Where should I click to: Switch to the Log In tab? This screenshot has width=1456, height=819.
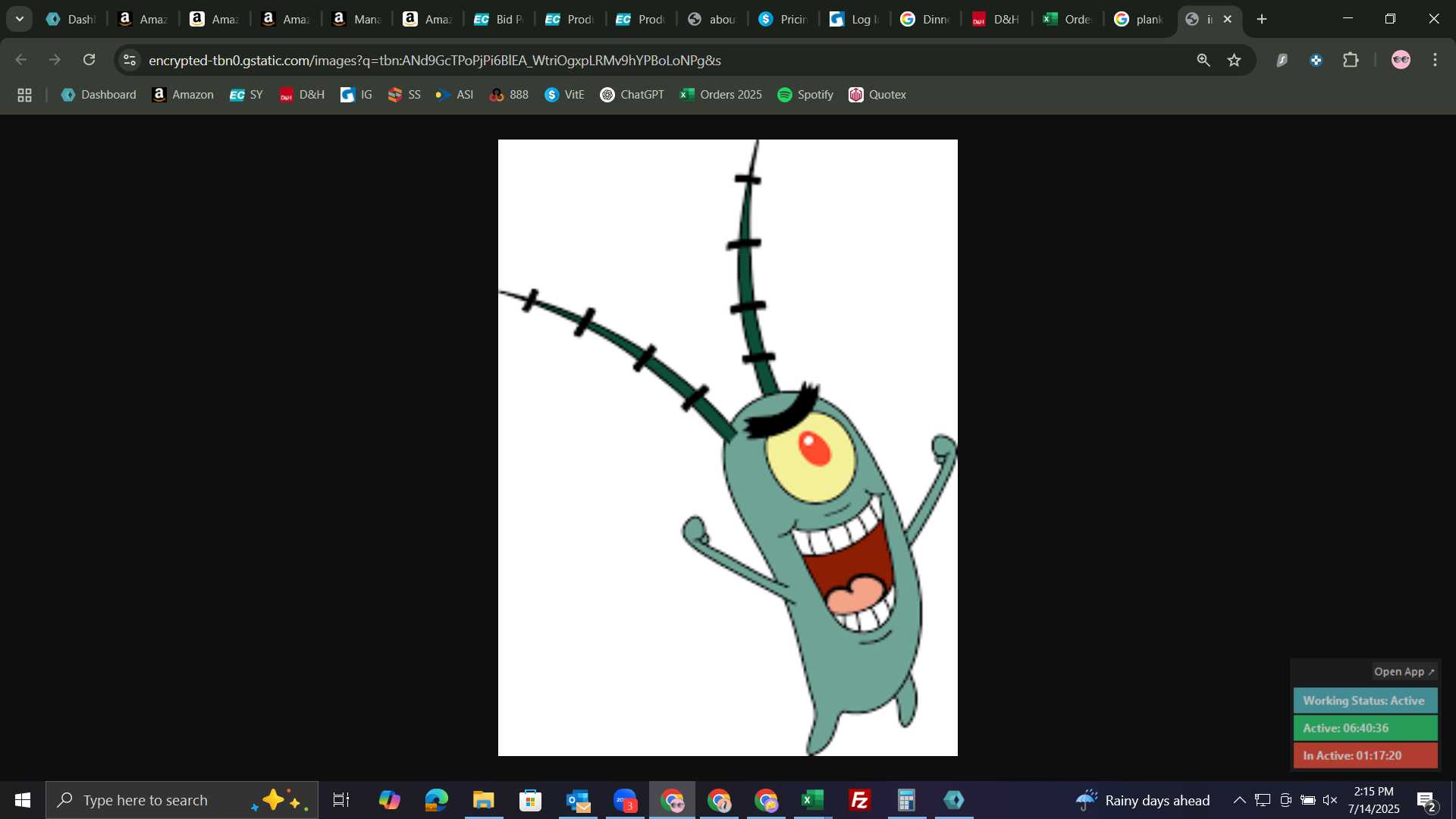(x=855, y=19)
